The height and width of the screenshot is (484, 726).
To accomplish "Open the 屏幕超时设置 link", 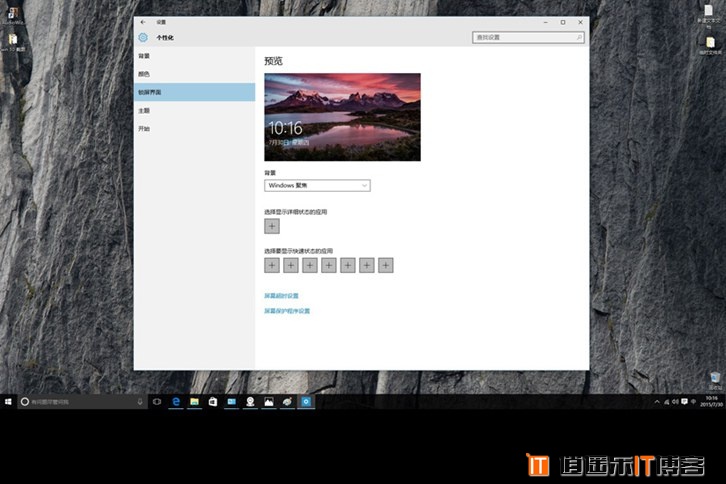I will pyautogui.click(x=282, y=295).
